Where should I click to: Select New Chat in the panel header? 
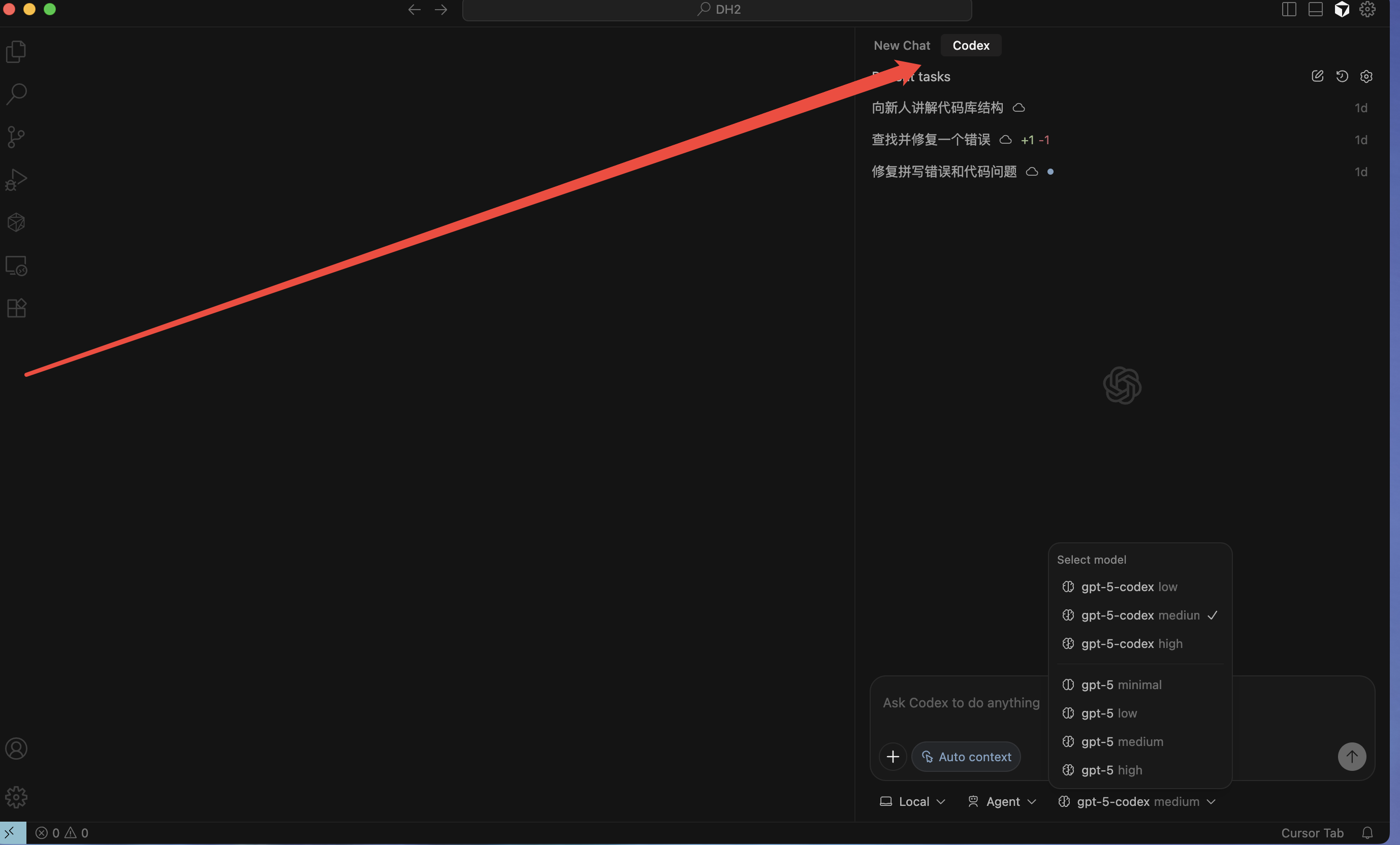(901, 45)
